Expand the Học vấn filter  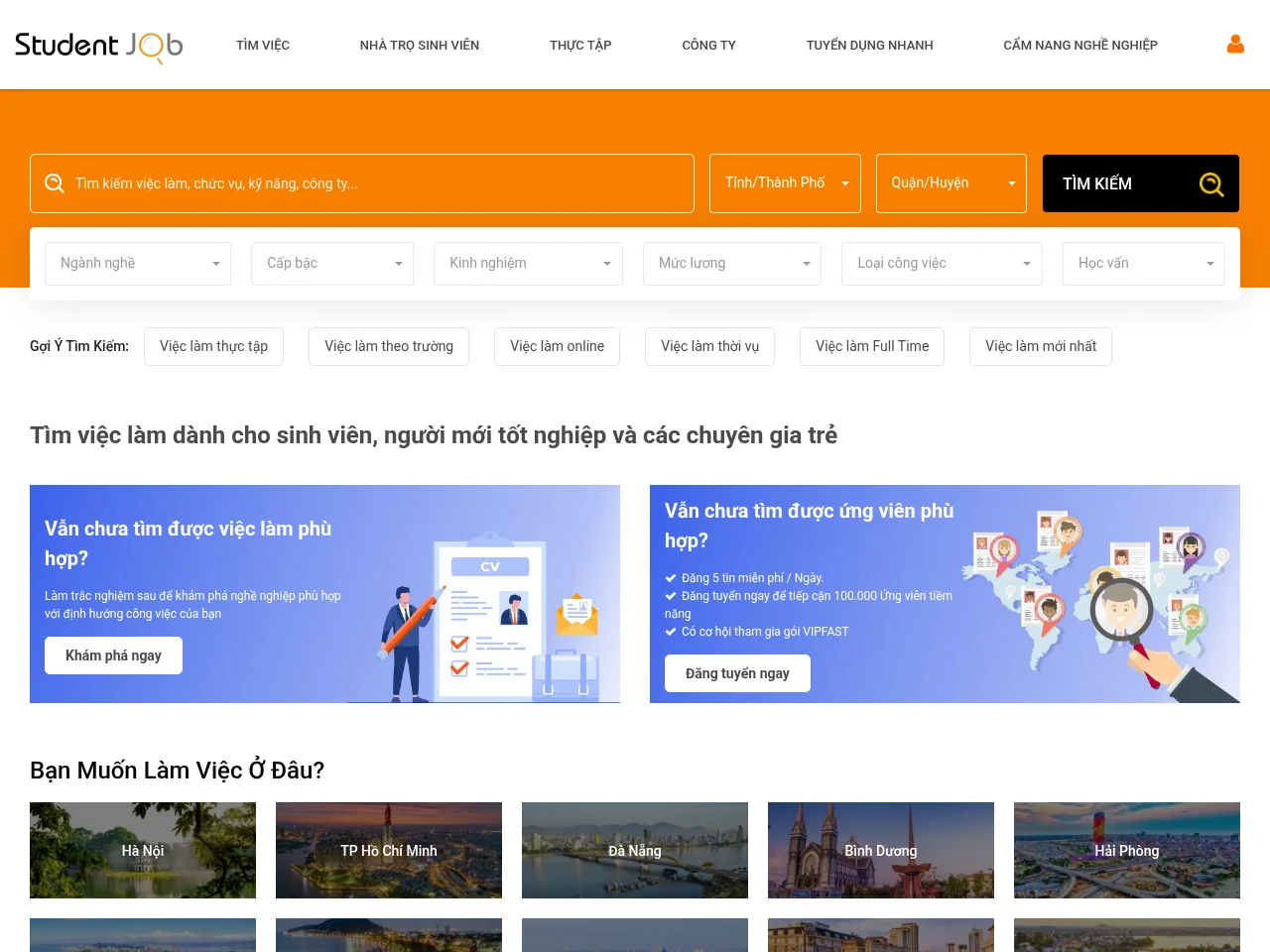click(1144, 264)
